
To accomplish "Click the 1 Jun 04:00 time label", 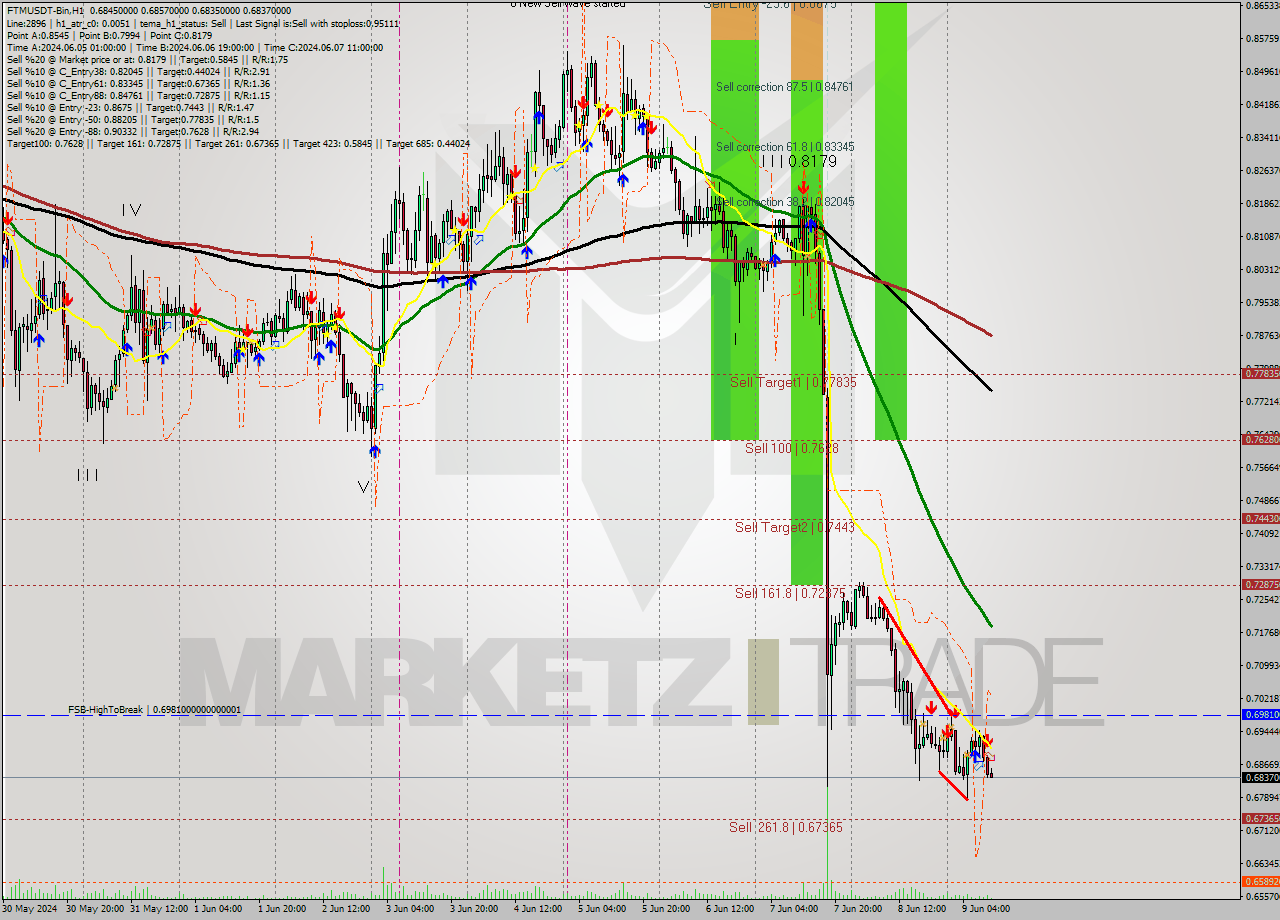I will click(219, 909).
